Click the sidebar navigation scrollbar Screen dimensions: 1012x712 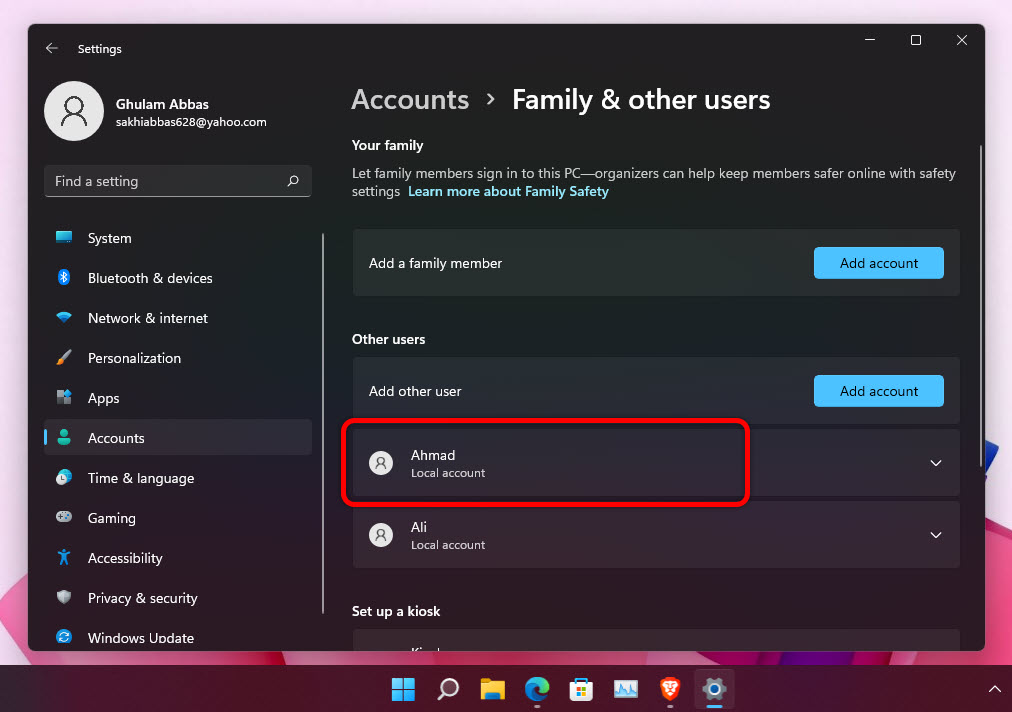click(x=323, y=423)
